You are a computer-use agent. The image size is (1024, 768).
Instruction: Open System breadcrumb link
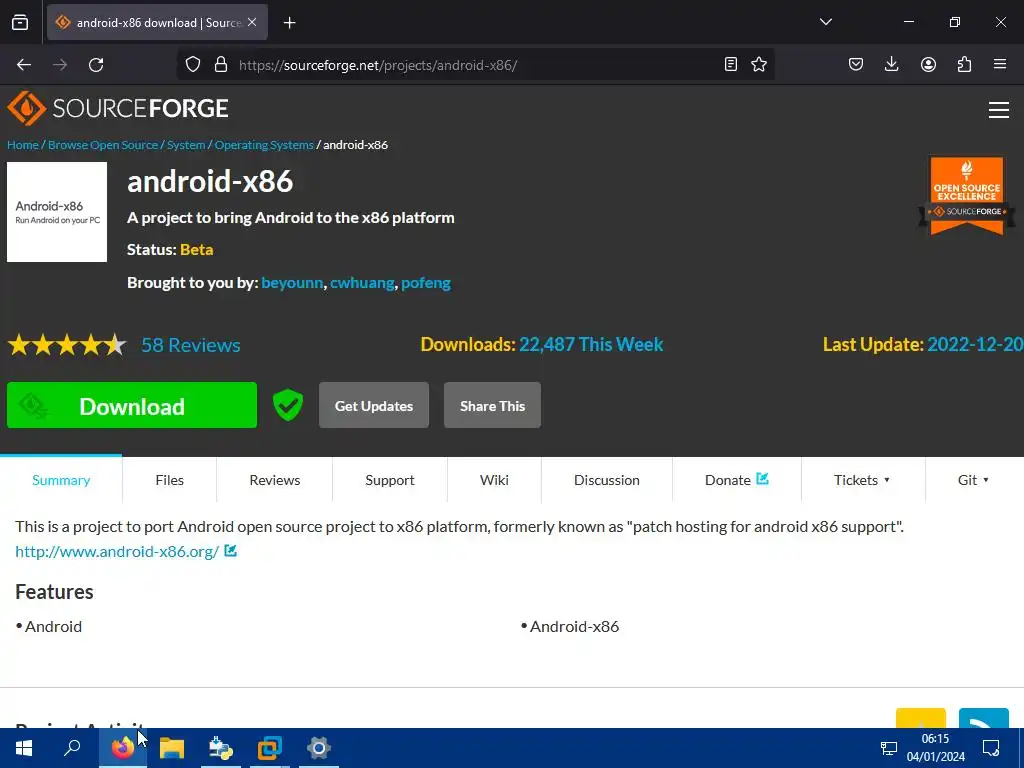coord(186,145)
